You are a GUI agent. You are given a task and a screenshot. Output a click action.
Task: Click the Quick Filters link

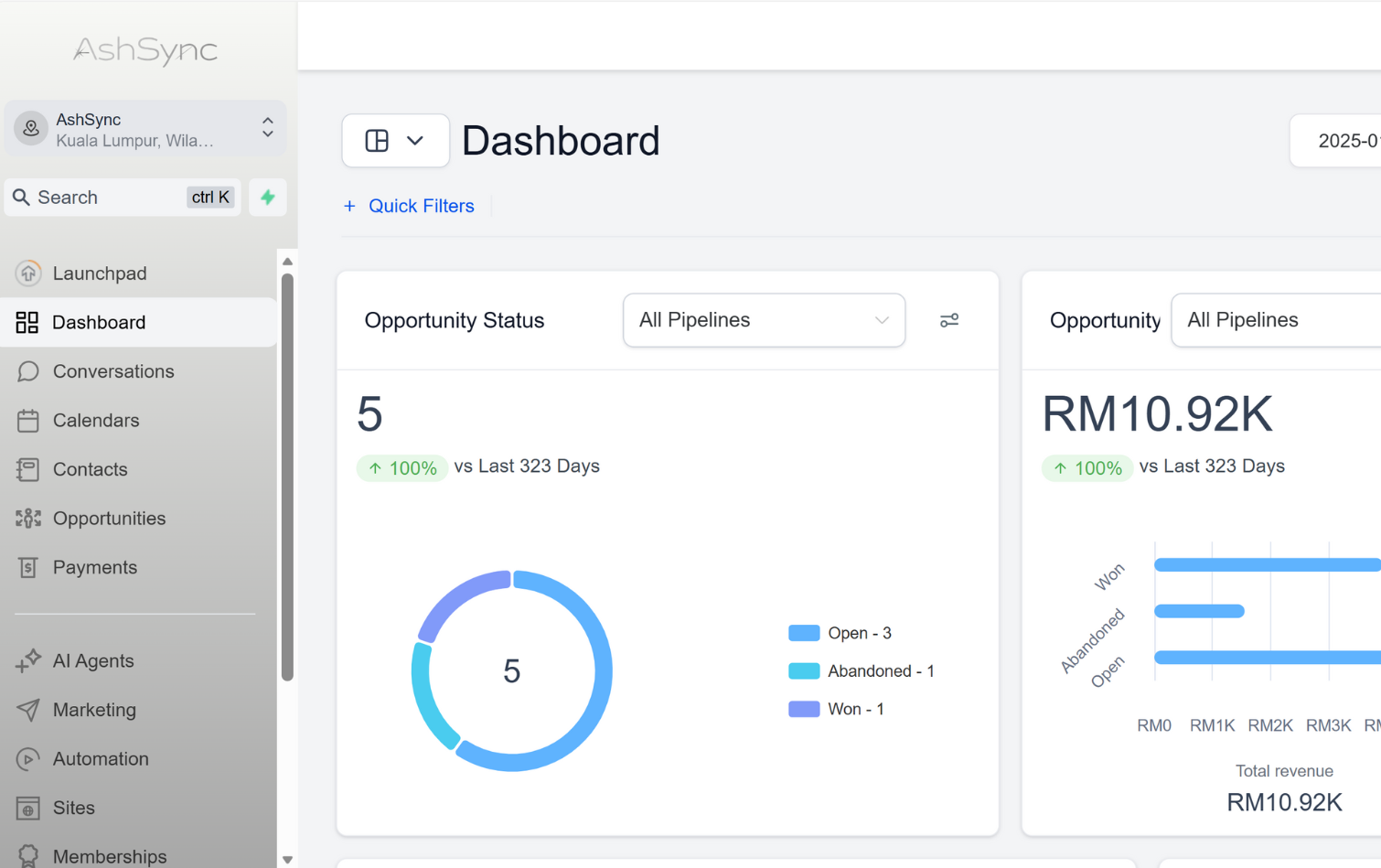(x=421, y=207)
